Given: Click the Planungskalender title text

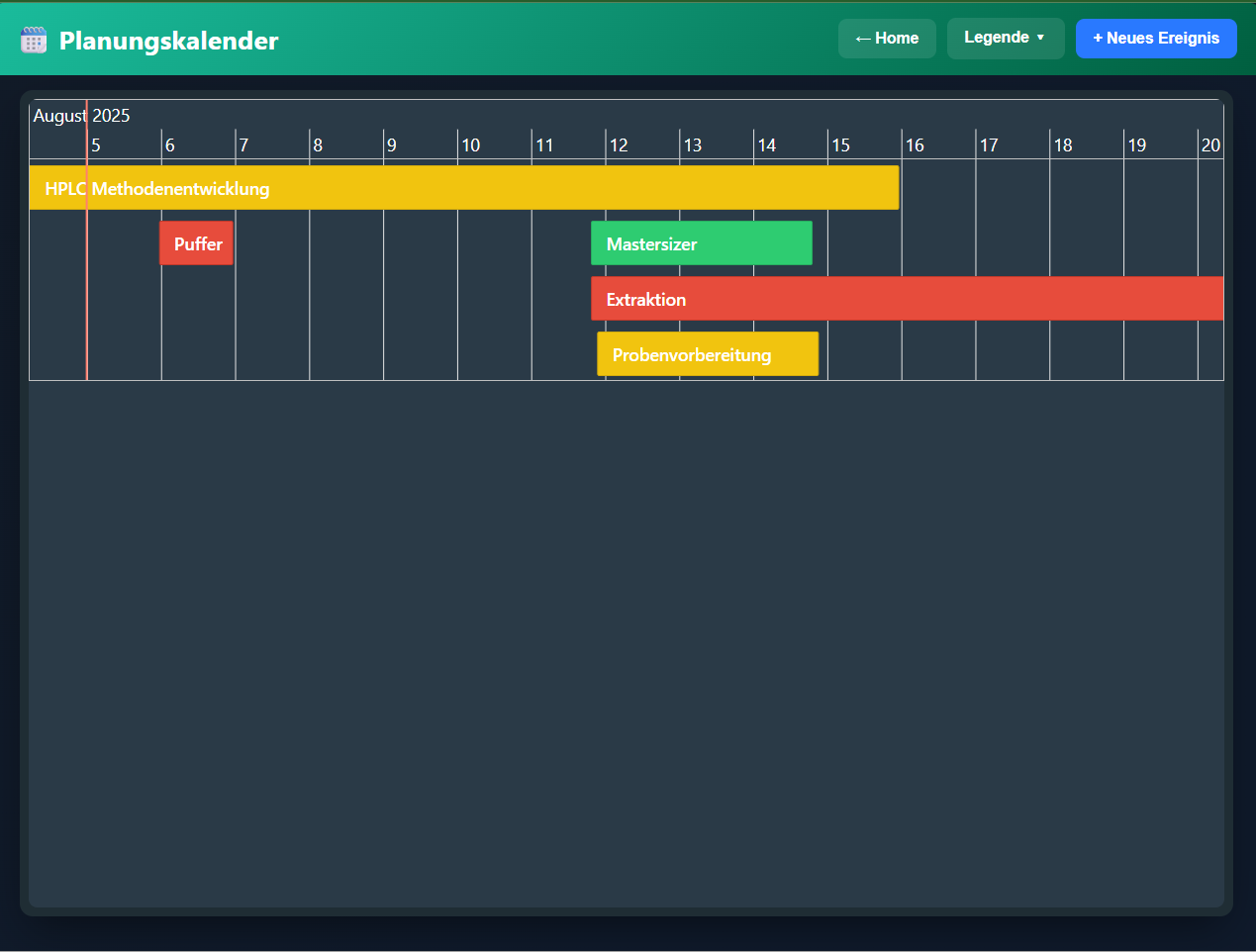Looking at the screenshot, I should 168,41.
